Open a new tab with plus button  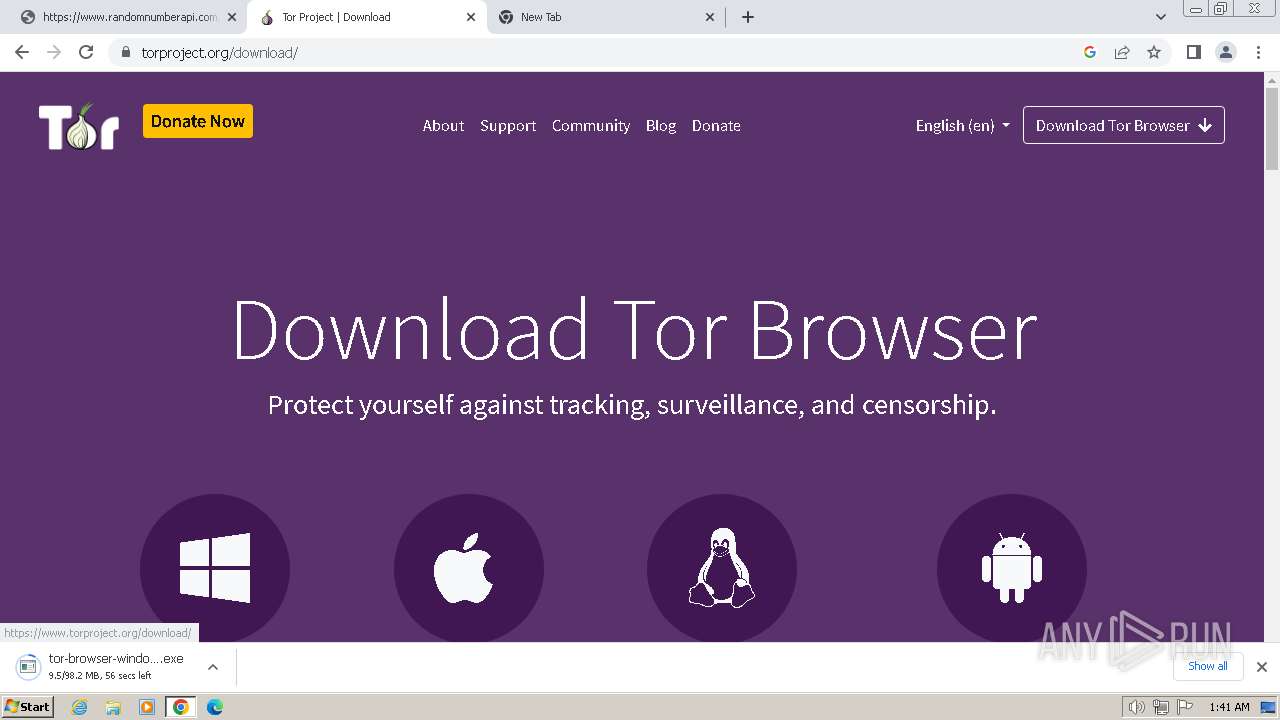click(748, 17)
